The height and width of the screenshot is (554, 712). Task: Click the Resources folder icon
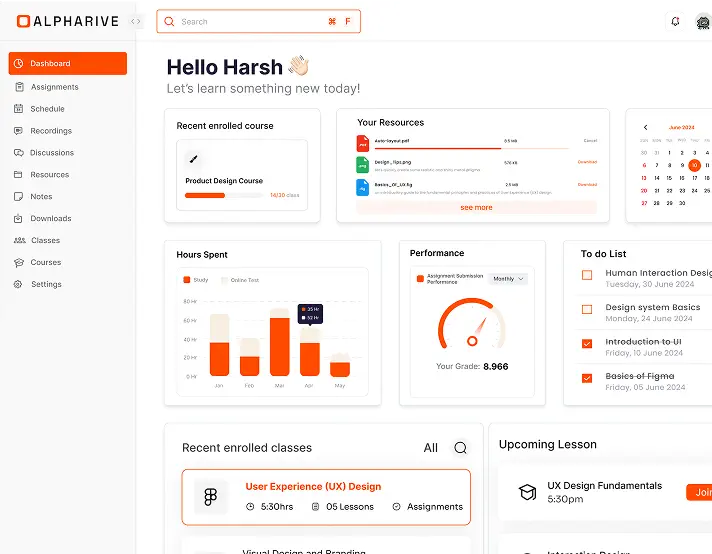18,174
